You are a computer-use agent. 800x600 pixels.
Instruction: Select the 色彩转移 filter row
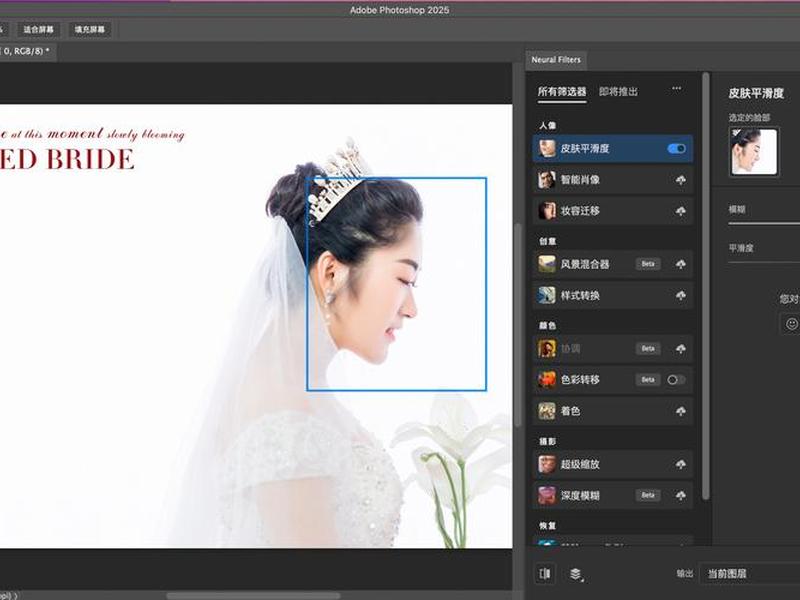612,380
